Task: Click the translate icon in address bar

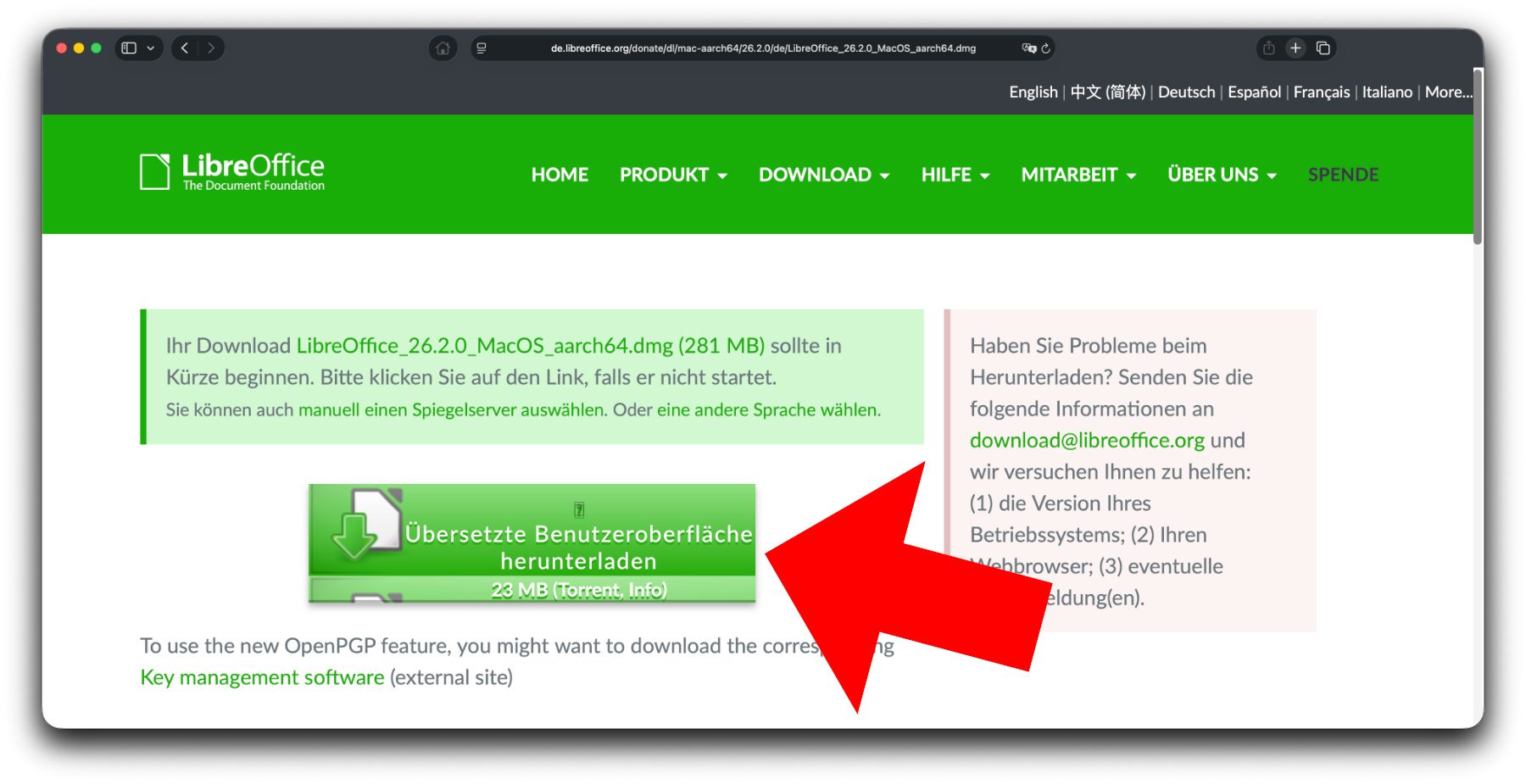Action: pyautogui.click(x=1028, y=48)
